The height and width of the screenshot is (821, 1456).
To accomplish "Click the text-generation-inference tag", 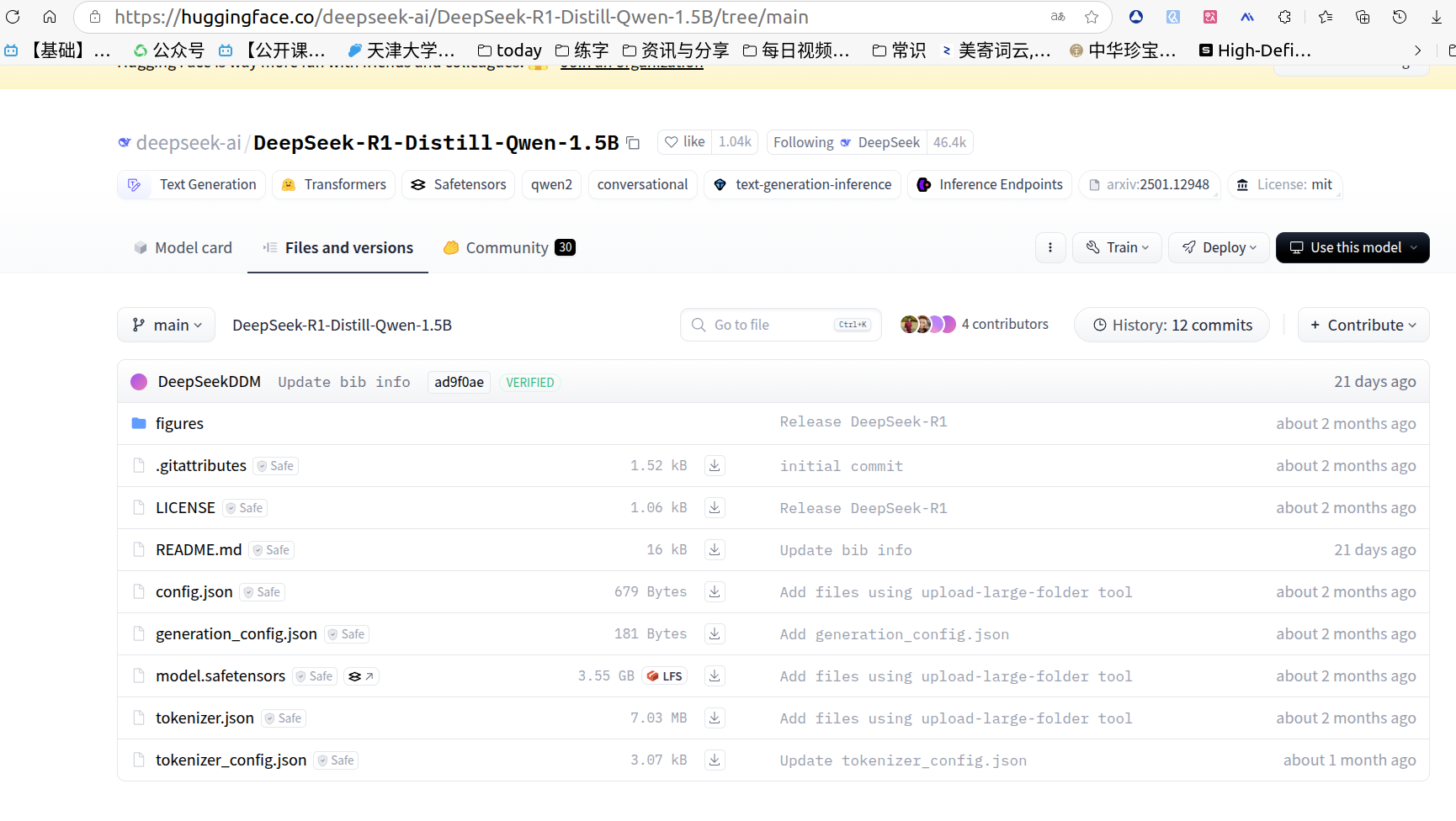I will 802,184.
